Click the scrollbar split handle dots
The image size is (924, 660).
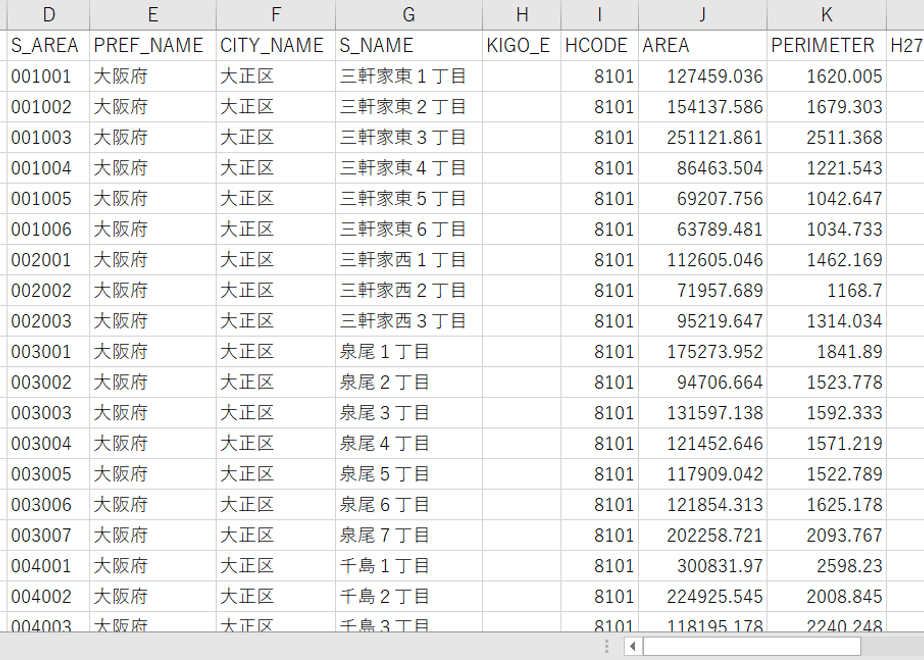coord(607,646)
